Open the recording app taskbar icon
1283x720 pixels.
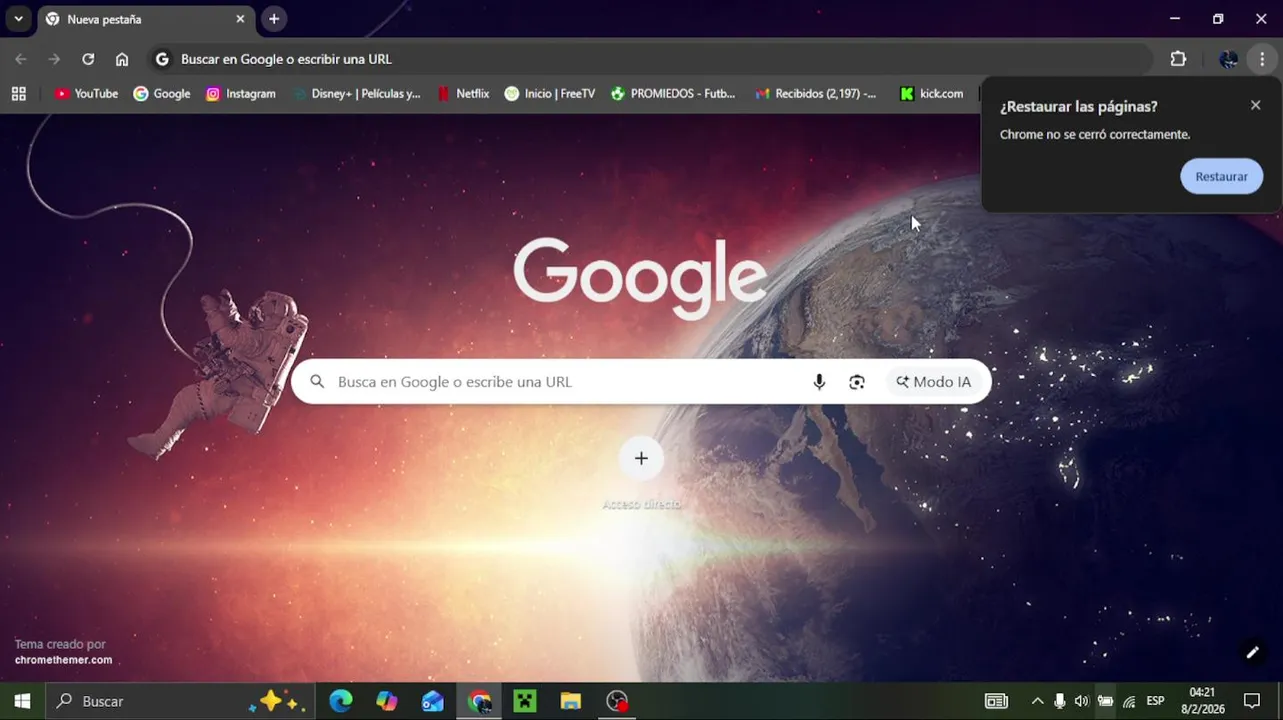point(617,701)
